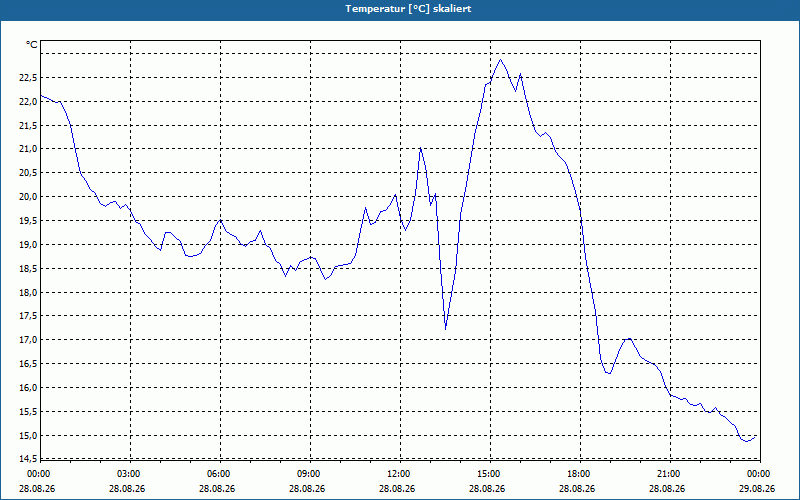Click the 16,5 y-axis label
800x500 pixels.
(x=29, y=364)
